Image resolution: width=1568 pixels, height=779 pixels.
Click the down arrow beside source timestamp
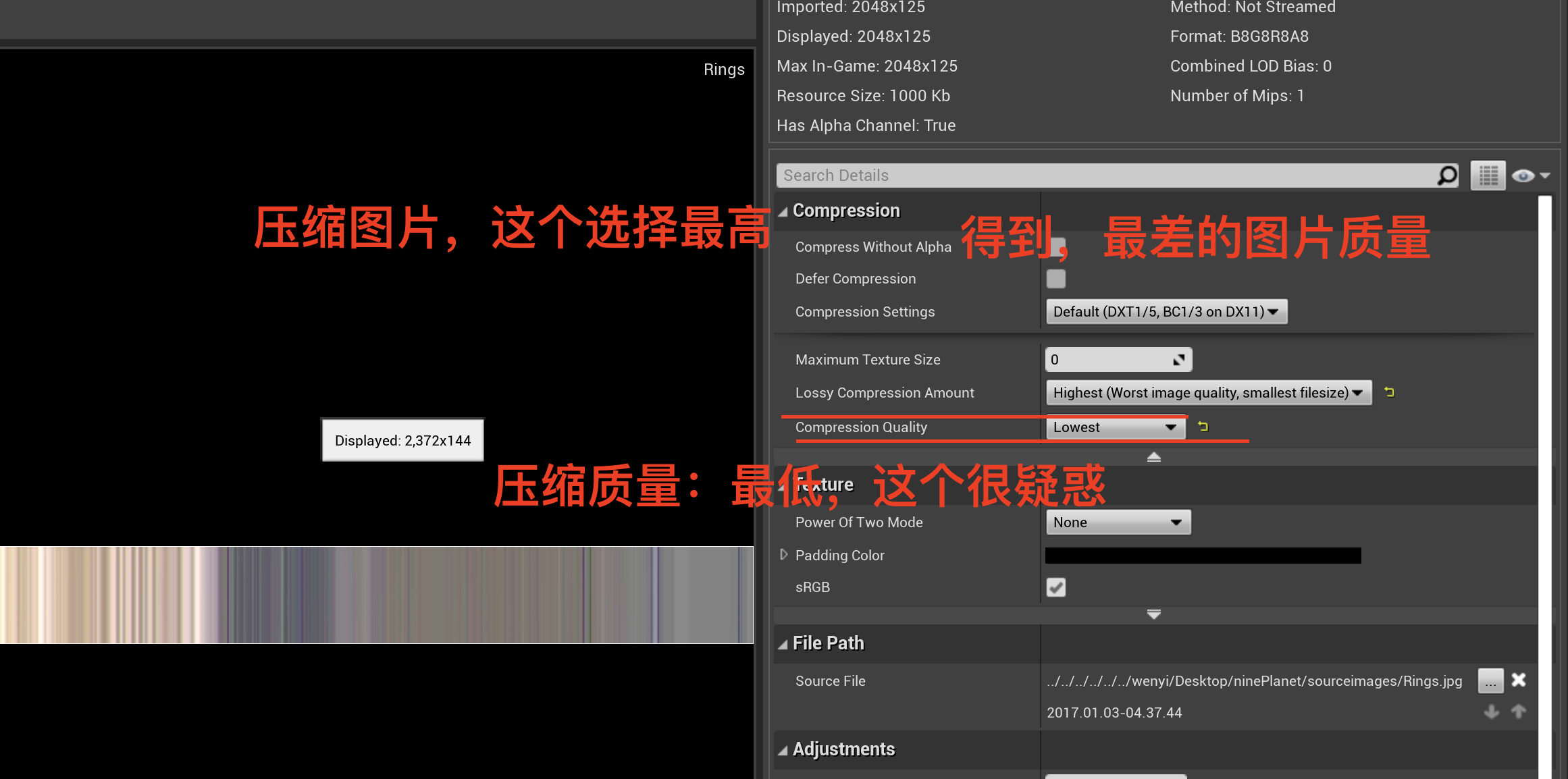pos(1492,711)
